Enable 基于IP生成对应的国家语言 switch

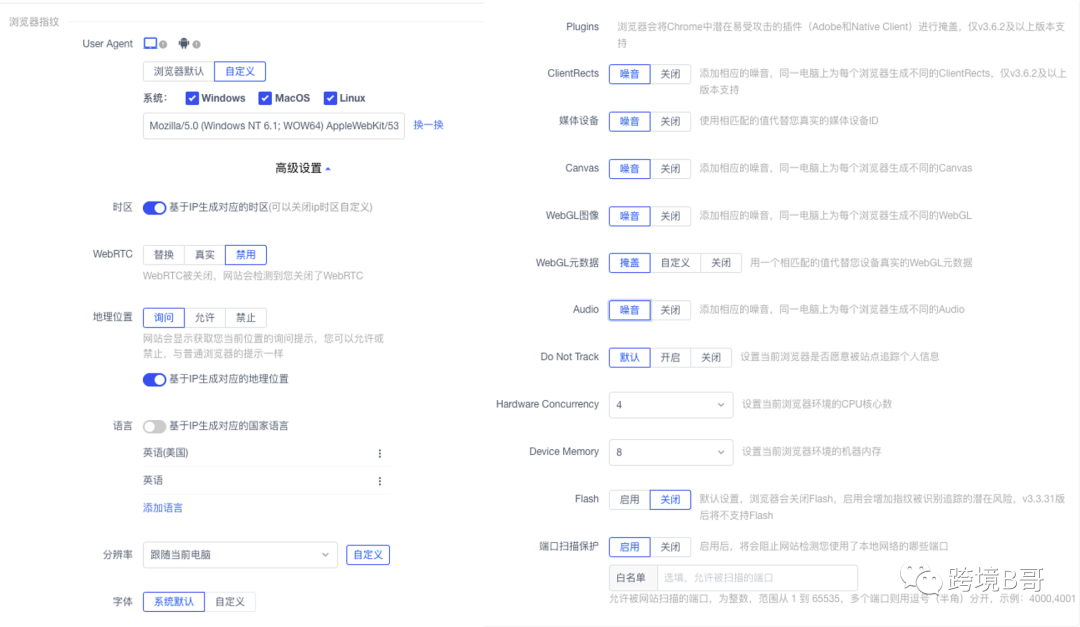click(x=154, y=426)
